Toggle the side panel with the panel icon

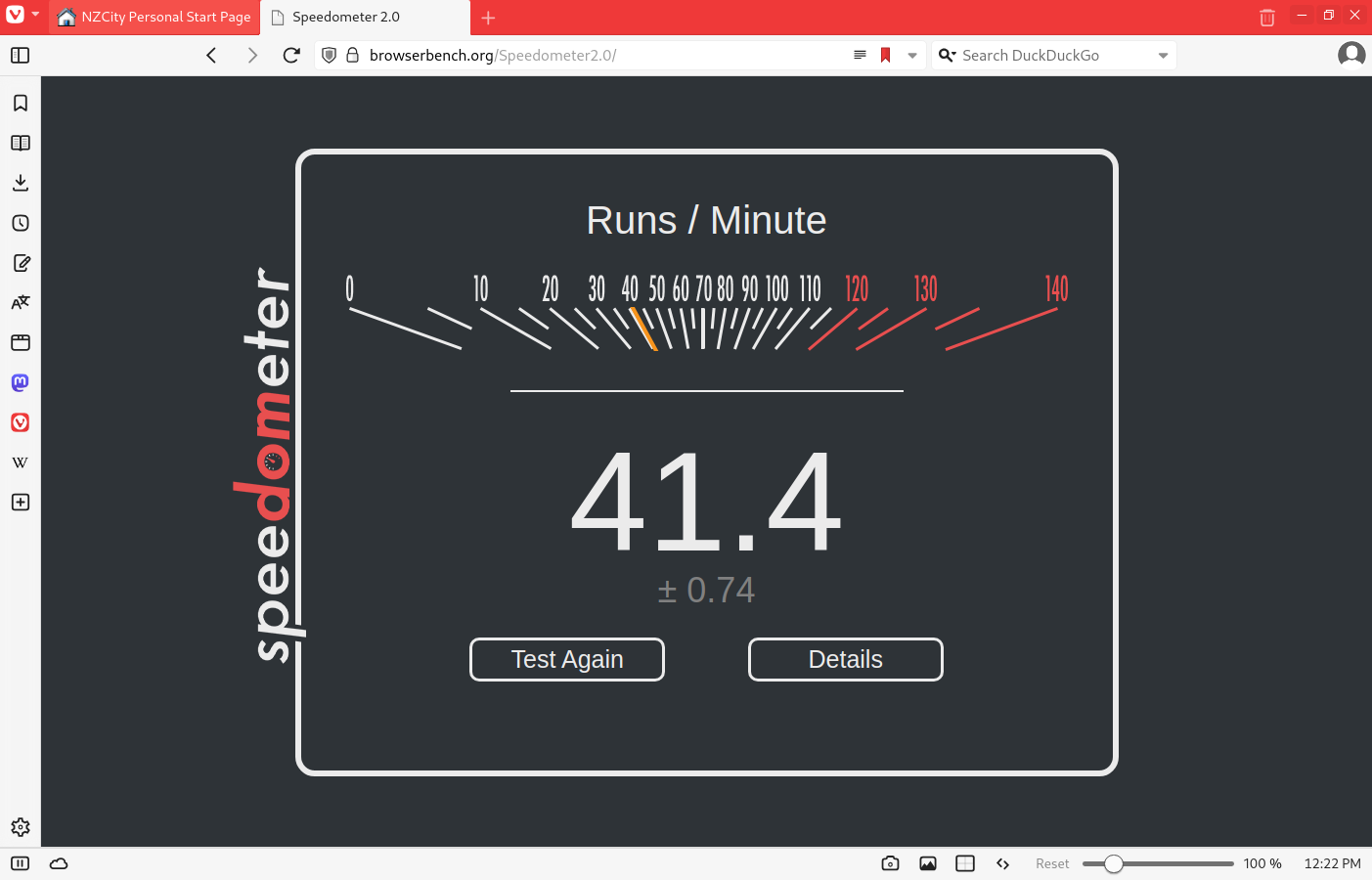click(20, 55)
